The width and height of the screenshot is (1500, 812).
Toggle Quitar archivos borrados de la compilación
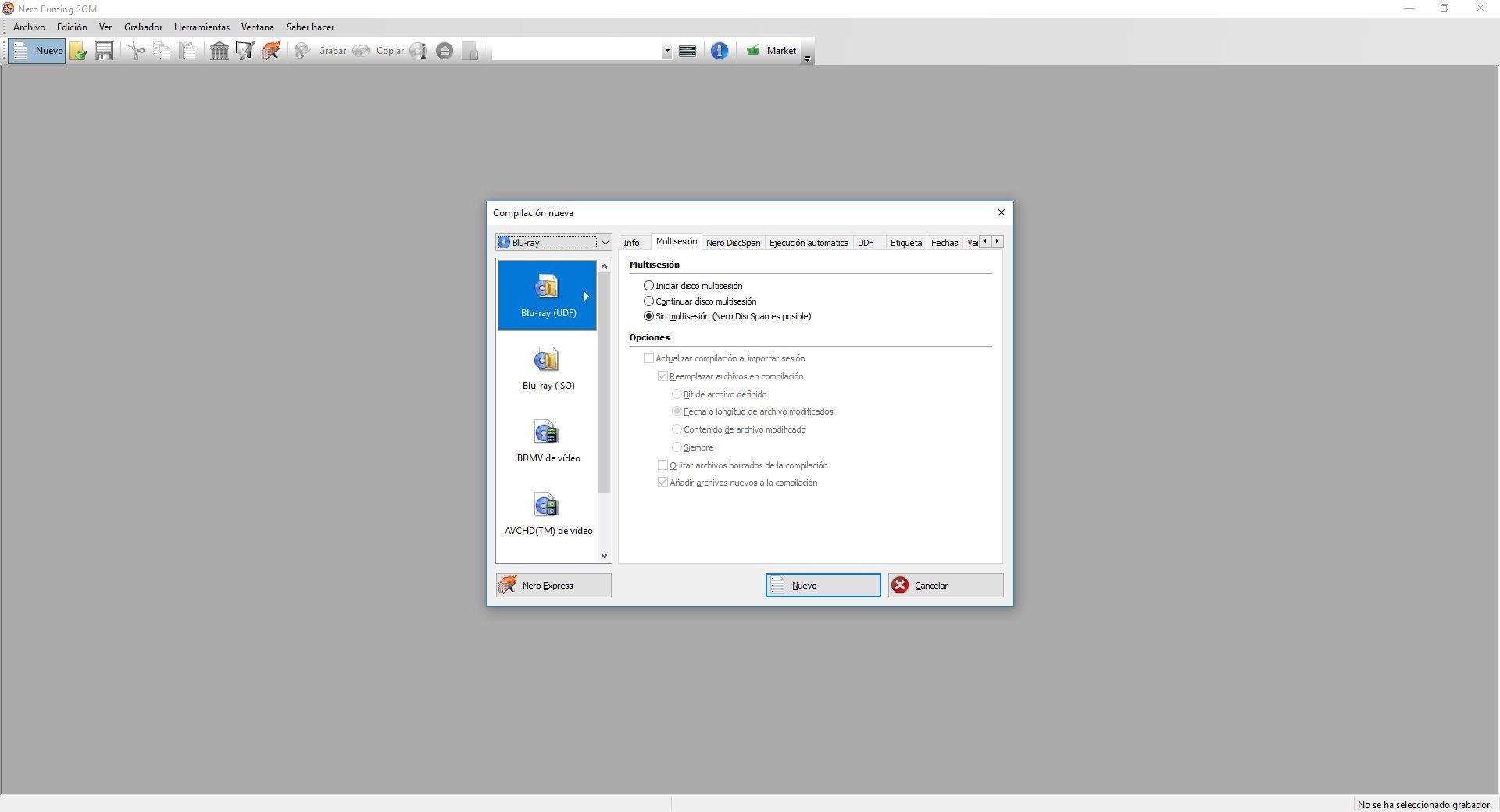742,465
